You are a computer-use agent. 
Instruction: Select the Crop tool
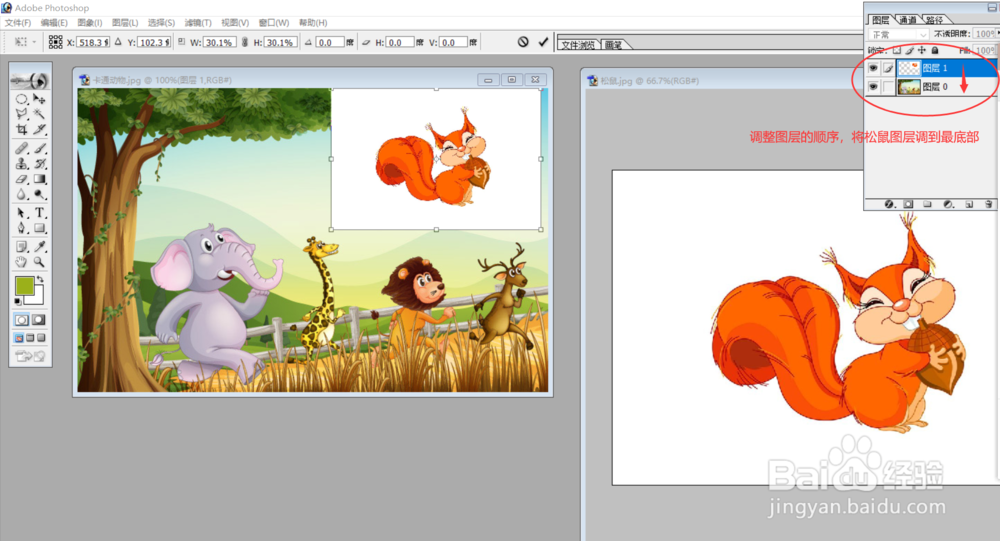[22, 130]
